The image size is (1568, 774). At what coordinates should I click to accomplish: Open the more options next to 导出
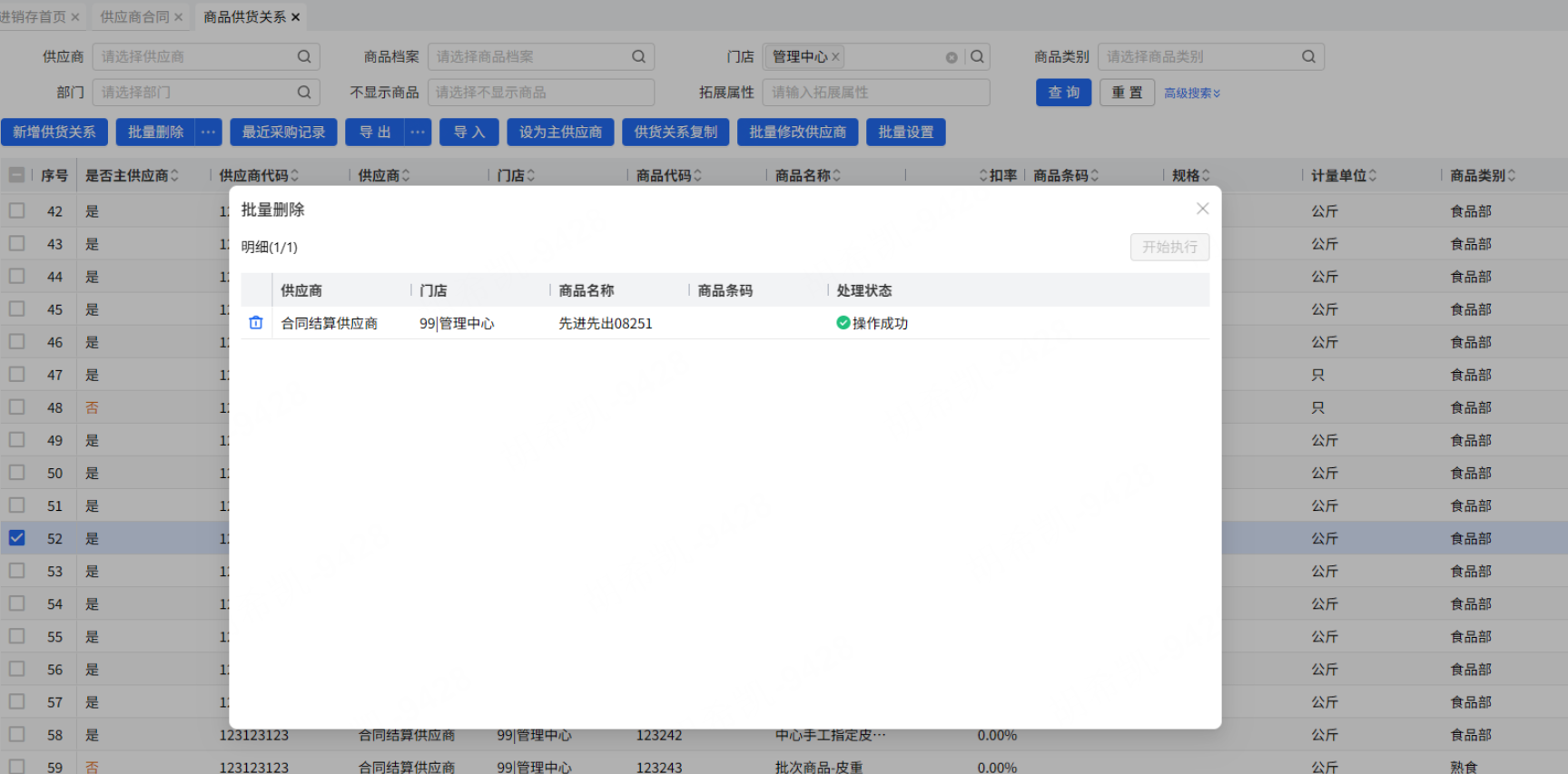(418, 132)
